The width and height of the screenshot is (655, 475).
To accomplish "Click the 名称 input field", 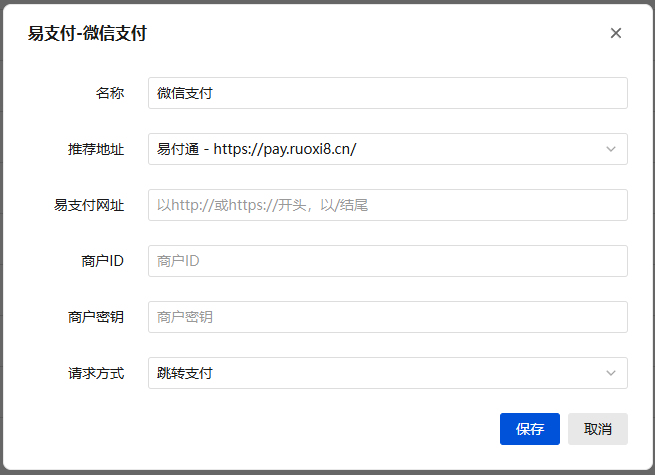I will pos(388,93).
